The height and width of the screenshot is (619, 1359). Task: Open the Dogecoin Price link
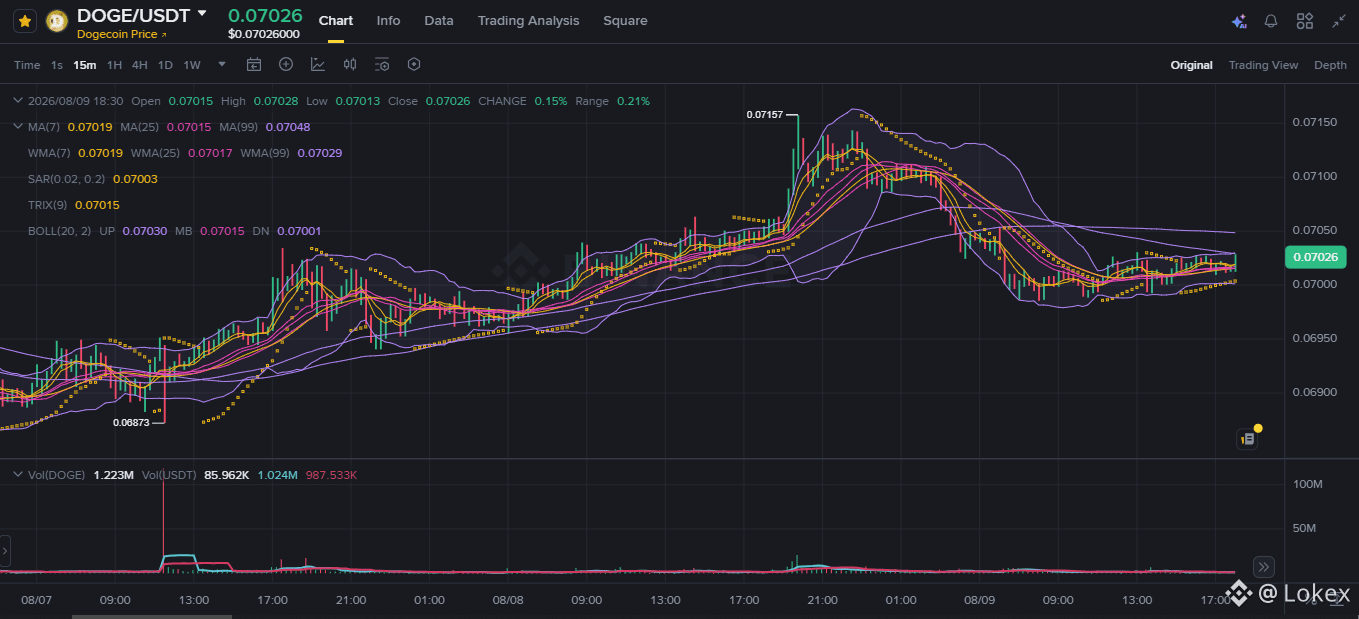click(121, 34)
